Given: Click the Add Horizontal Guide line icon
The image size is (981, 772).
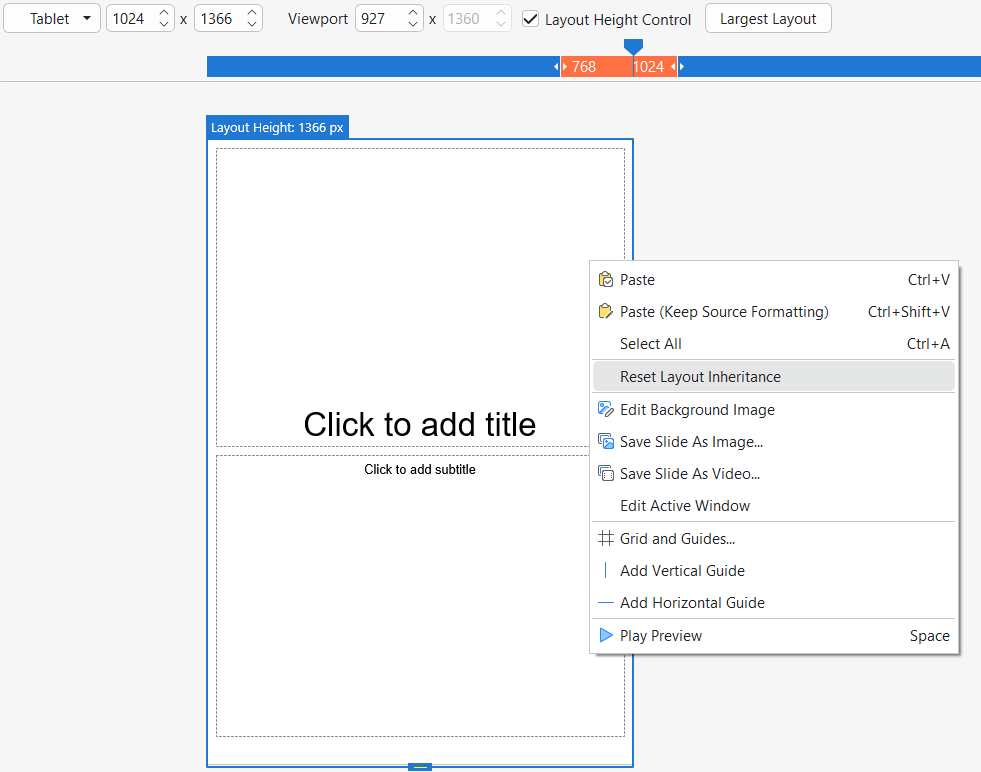Looking at the screenshot, I should [x=605, y=603].
